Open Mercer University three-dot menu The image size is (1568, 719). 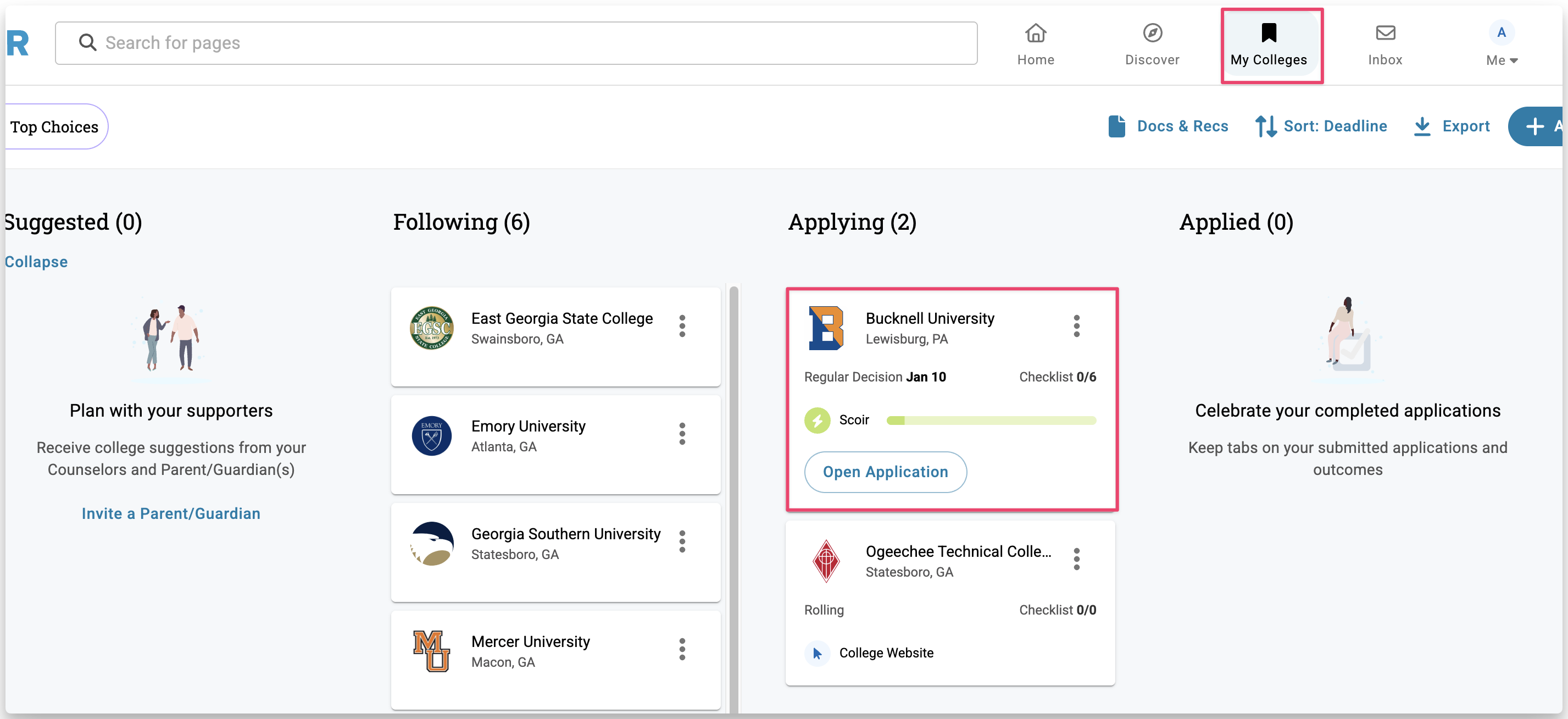click(682, 649)
